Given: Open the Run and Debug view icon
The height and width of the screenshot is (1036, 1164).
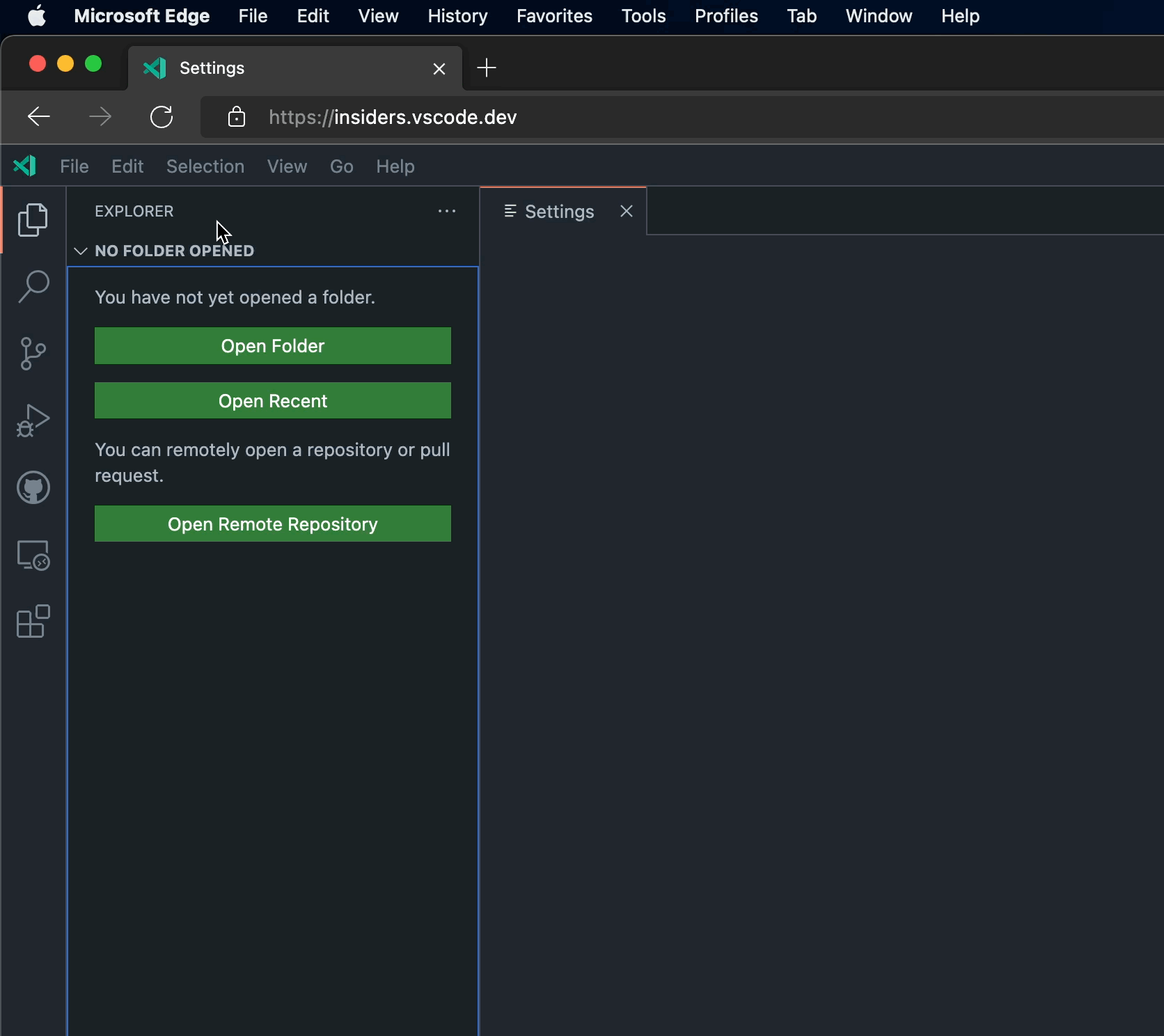Looking at the screenshot, I should click(x=33, y=421).
